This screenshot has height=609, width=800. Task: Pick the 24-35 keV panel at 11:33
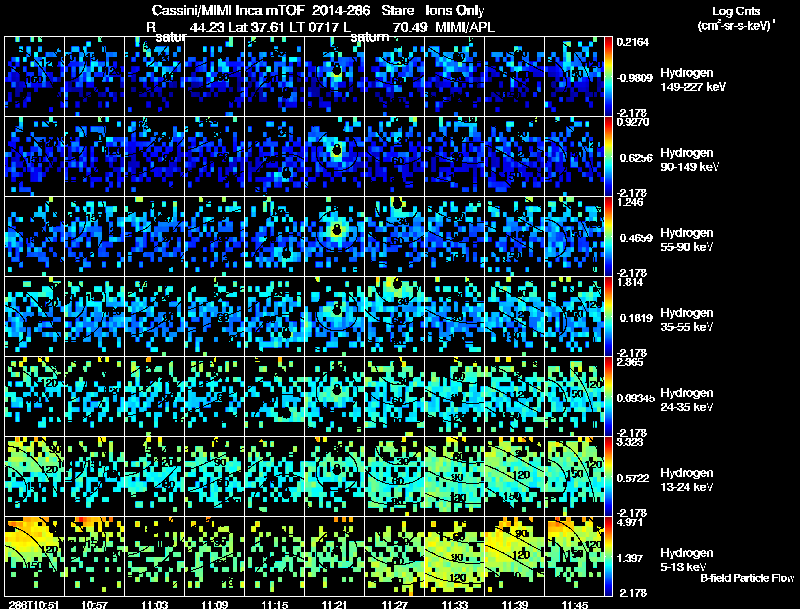click(x=454, y=396)
